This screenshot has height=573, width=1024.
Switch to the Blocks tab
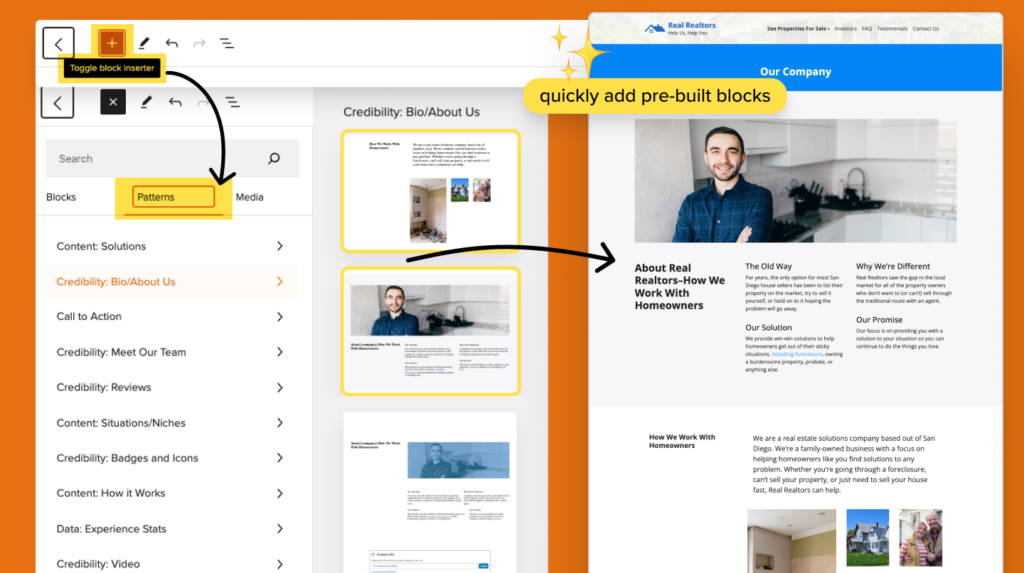point(61,197)
